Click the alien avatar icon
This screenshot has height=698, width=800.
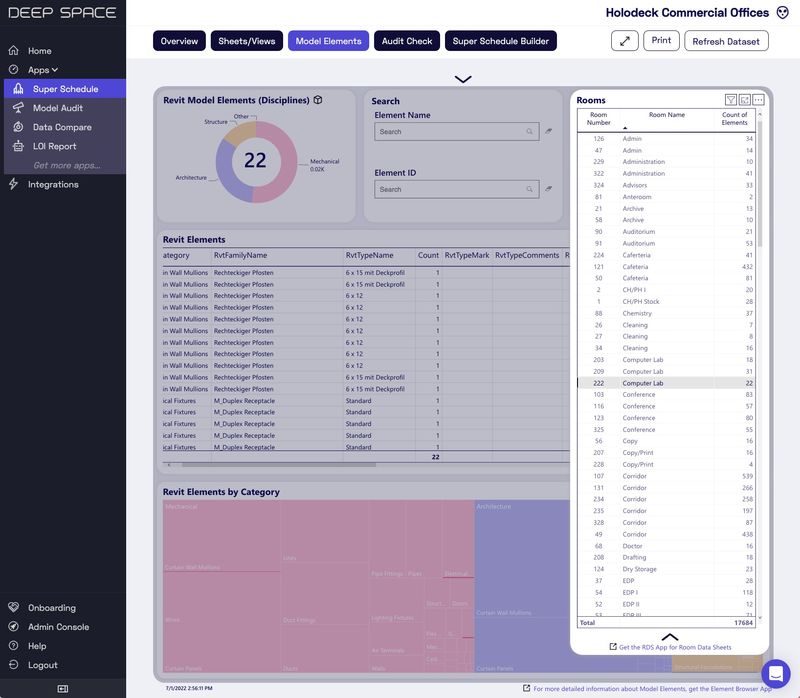pyautogui.click(x=783, y=13)
